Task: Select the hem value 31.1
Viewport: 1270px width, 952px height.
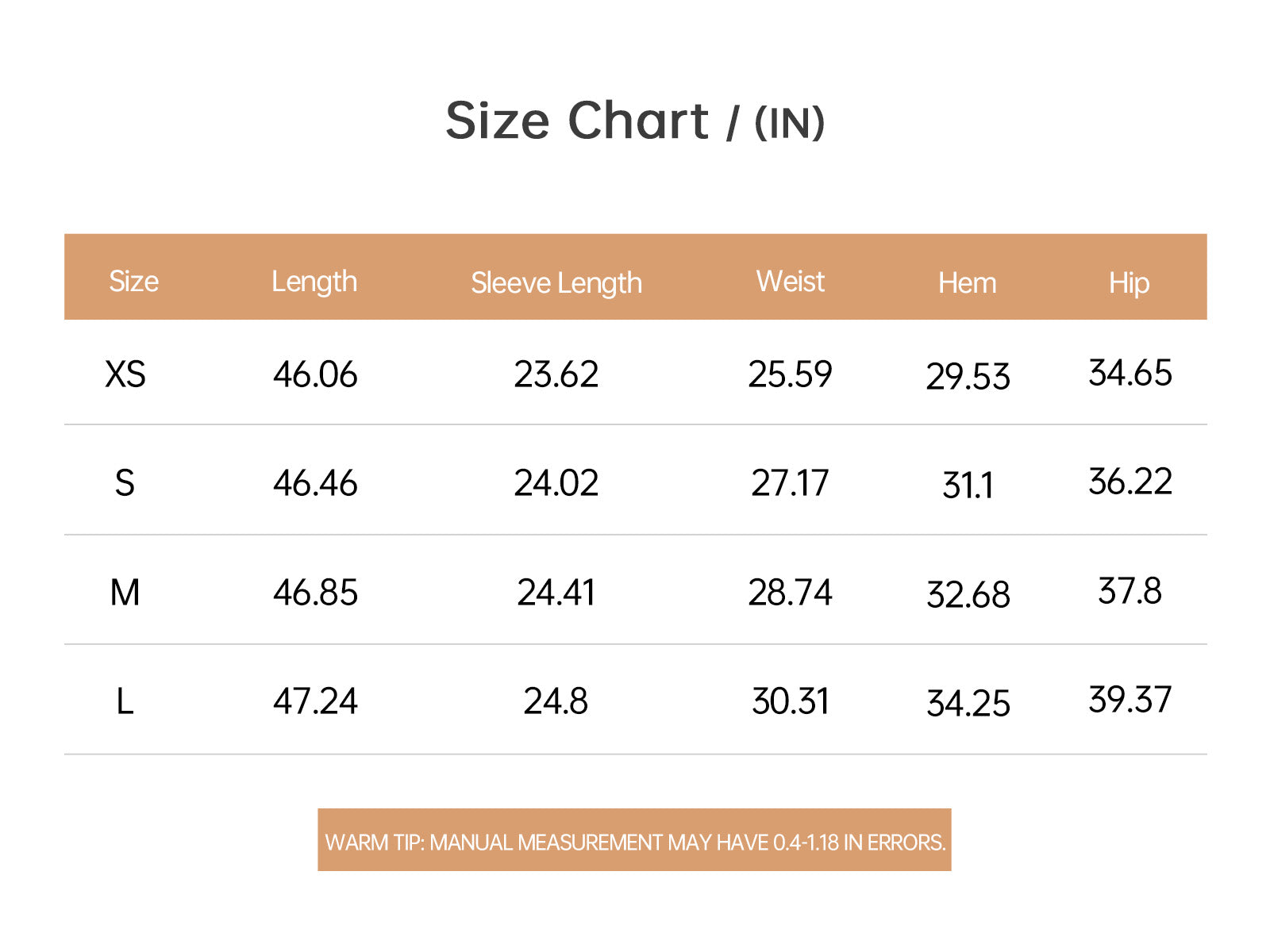Action: point(968,486)
